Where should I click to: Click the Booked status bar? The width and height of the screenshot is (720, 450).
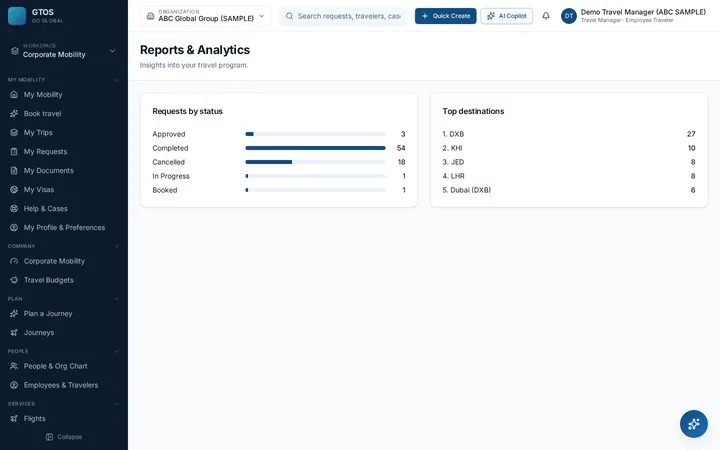pyautogui.click(x=315, y=190)
